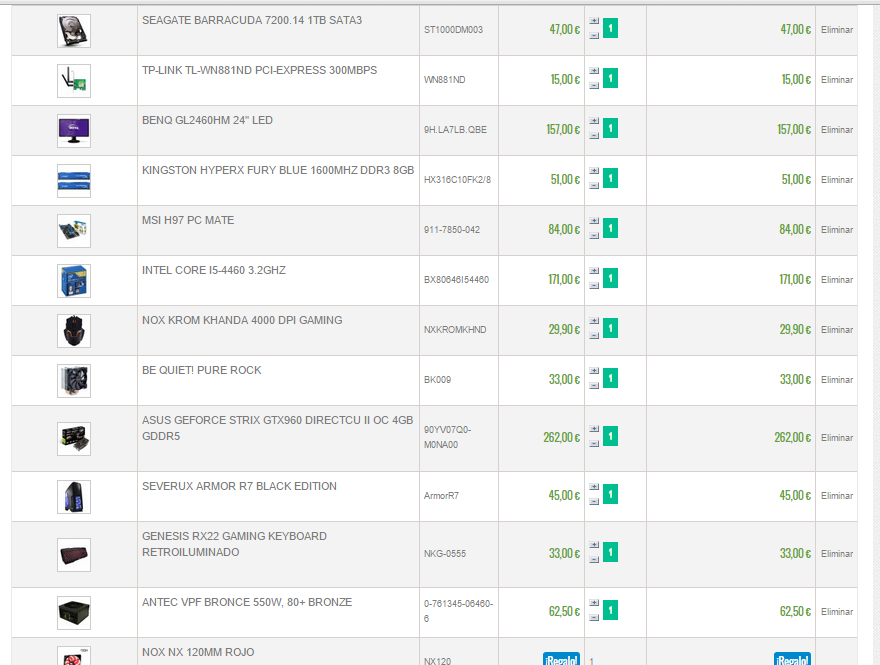This screenshot has width=880, height=665.
Task: Open Intel Core i5 box thumbnail
Action: pyautogui.click(x=74, y=281)
